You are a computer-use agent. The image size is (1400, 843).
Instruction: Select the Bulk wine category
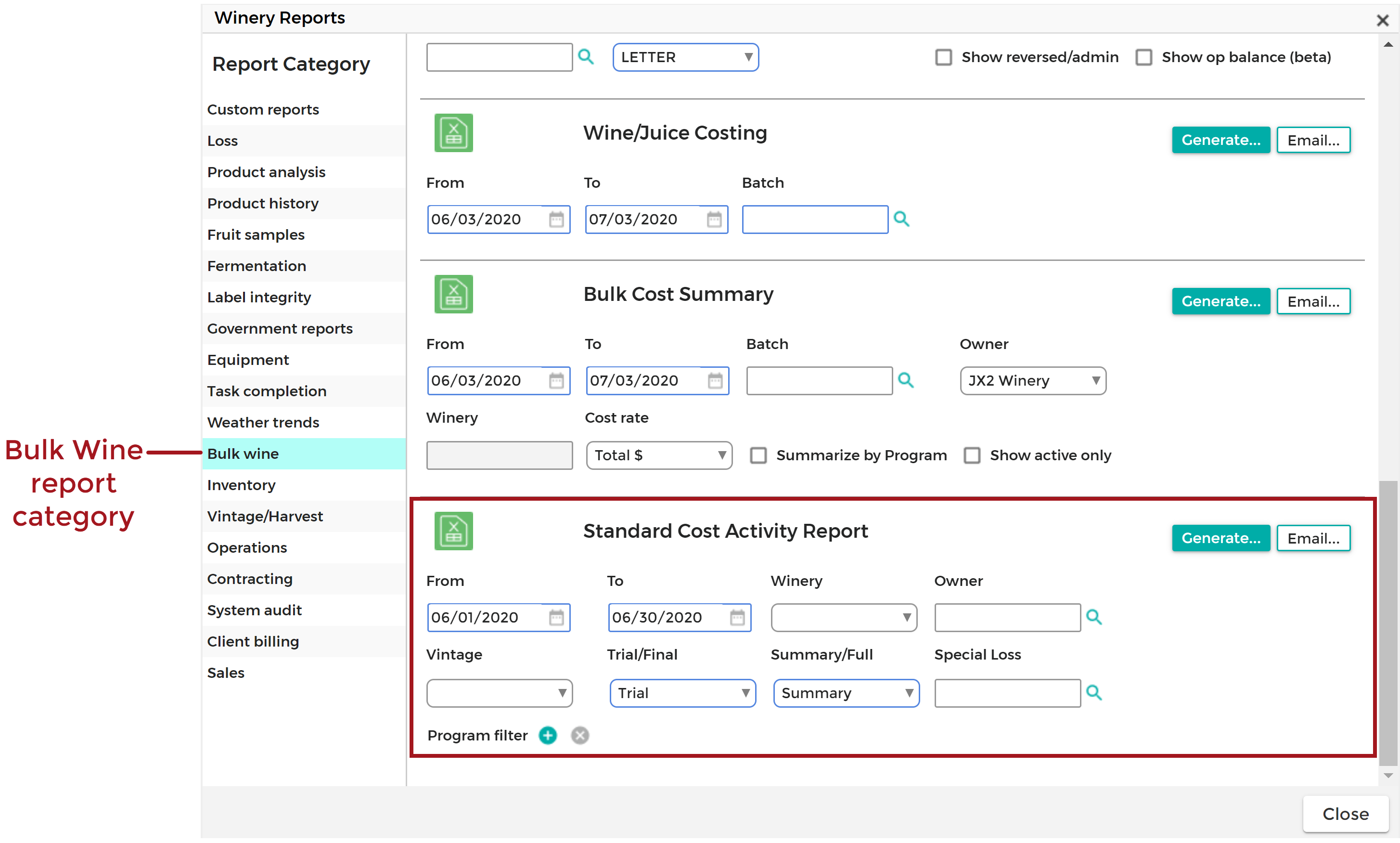point(304,454)
